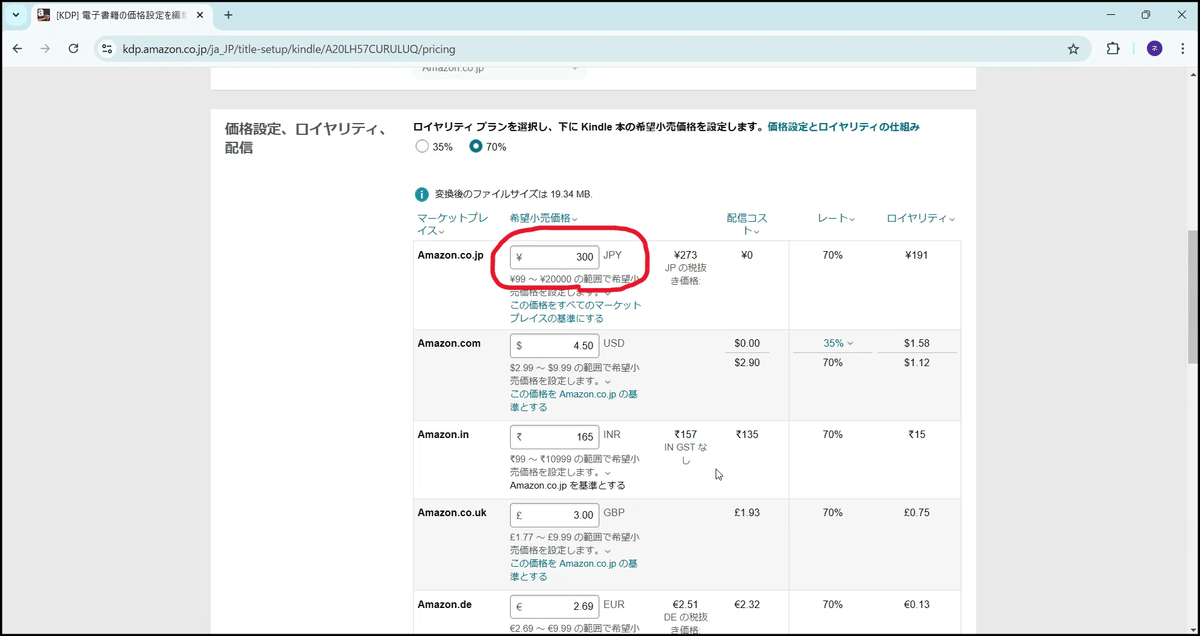Click the Amazon.co.uk この価格を Amazon.co.jp の基準とする link
This screenshot has height=636, width=1200.
pyautogui.click(x=574, y=570)
